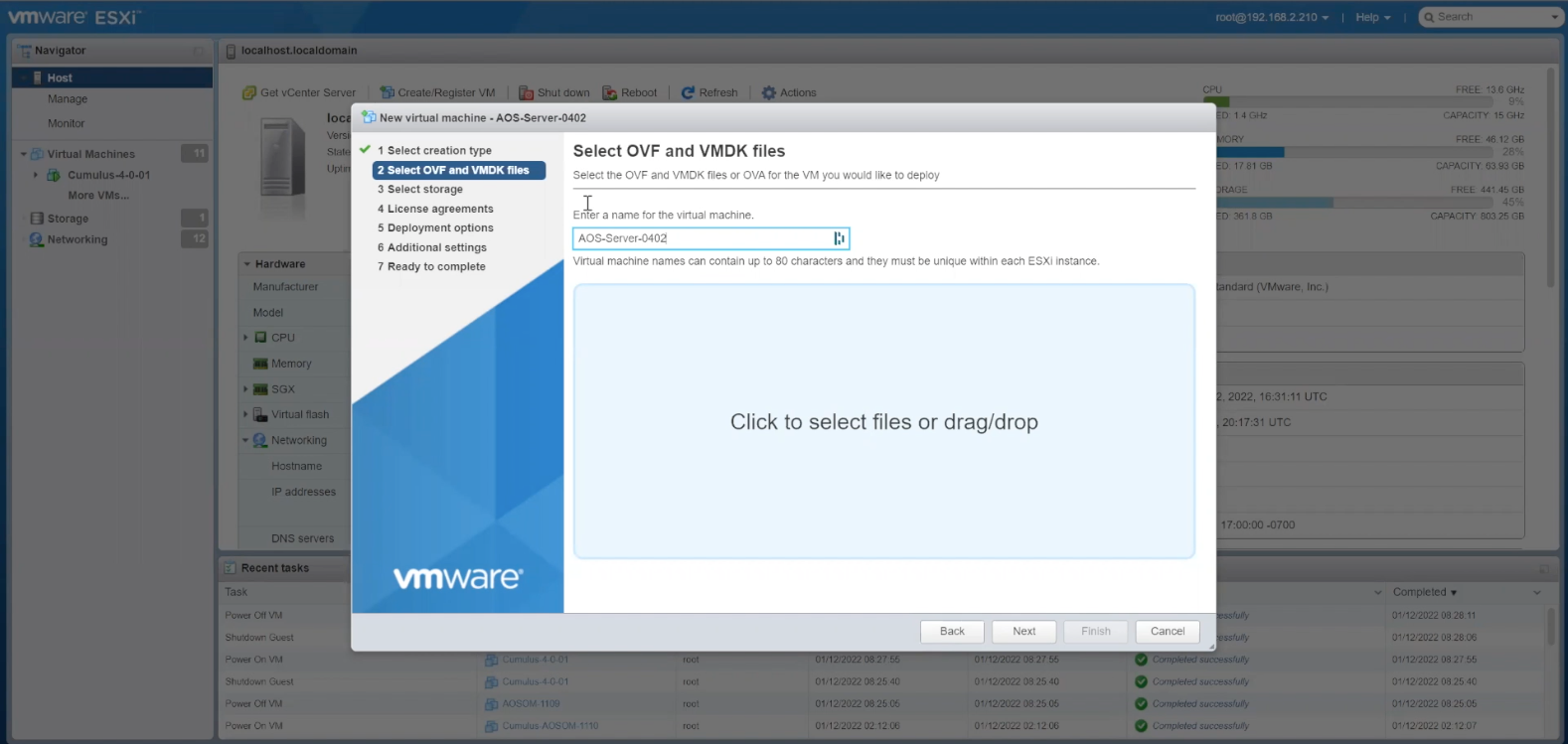The height and width of the screenshot is (744, 1568).
Task: Click the Task column header in Recent tasks
Action: [236, 592]
